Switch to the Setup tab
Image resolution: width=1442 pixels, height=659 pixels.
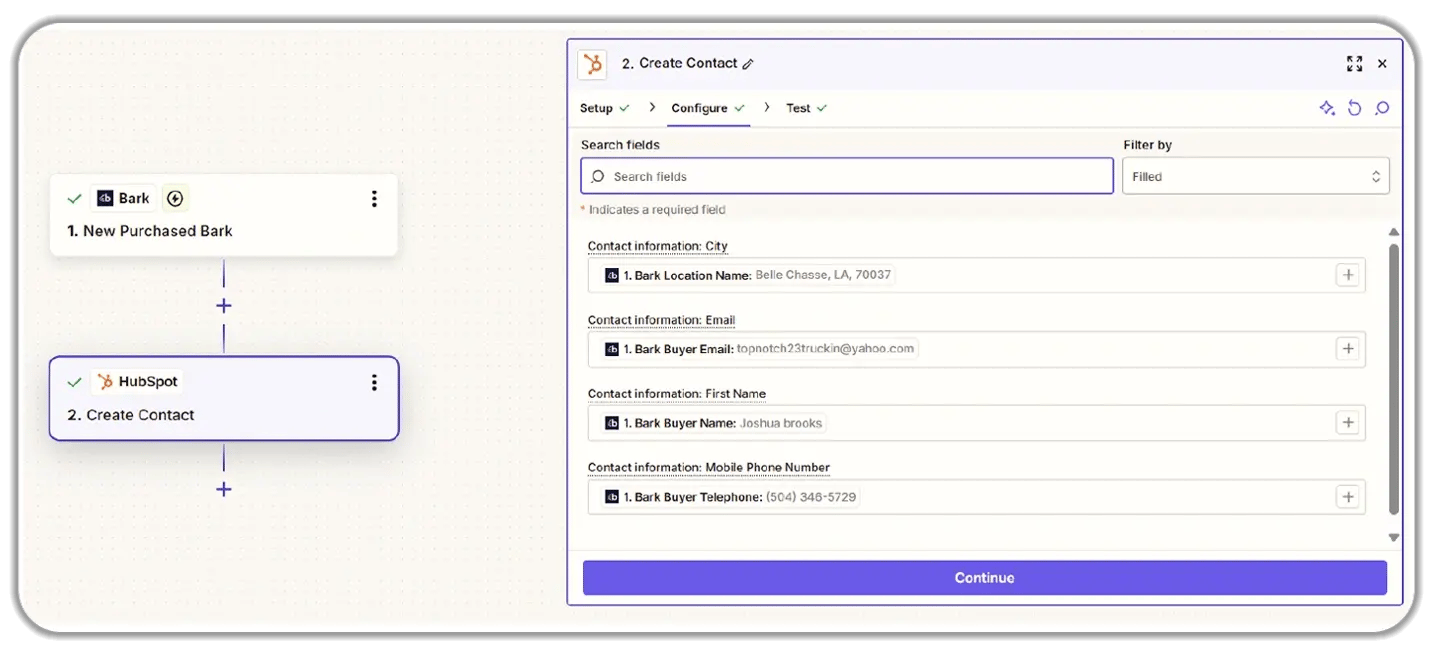click(x=597, y=108)
